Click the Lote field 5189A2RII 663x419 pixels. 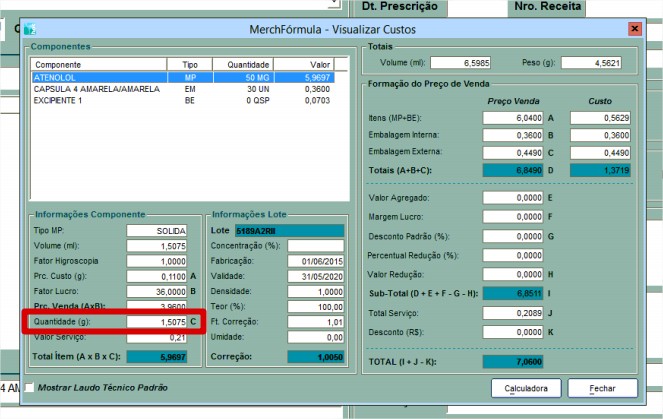(x=290, y=231)
